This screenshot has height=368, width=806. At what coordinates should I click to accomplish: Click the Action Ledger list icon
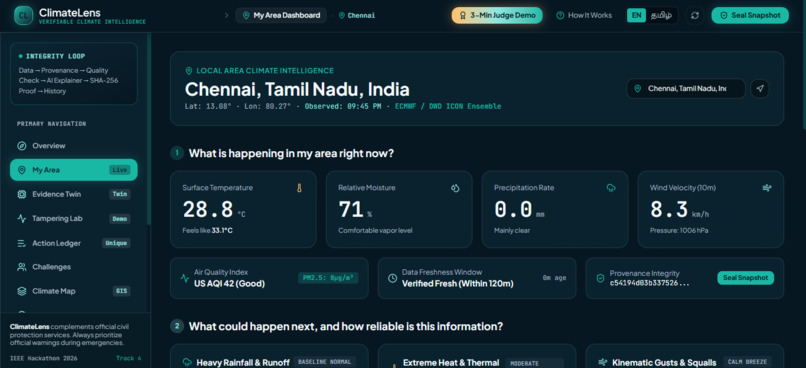pos(22,243)
